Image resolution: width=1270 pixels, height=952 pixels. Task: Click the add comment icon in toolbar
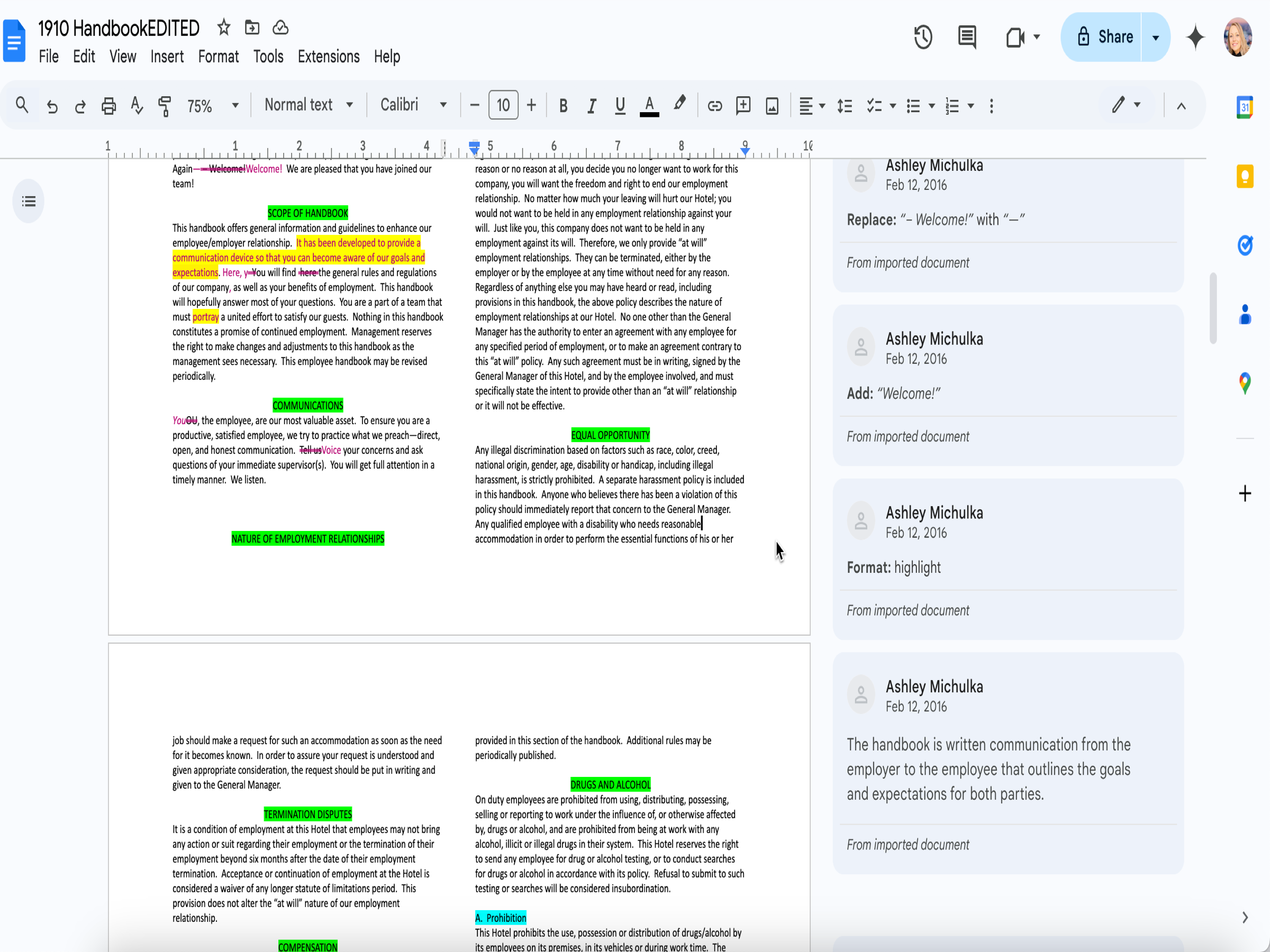coord(743,106)
